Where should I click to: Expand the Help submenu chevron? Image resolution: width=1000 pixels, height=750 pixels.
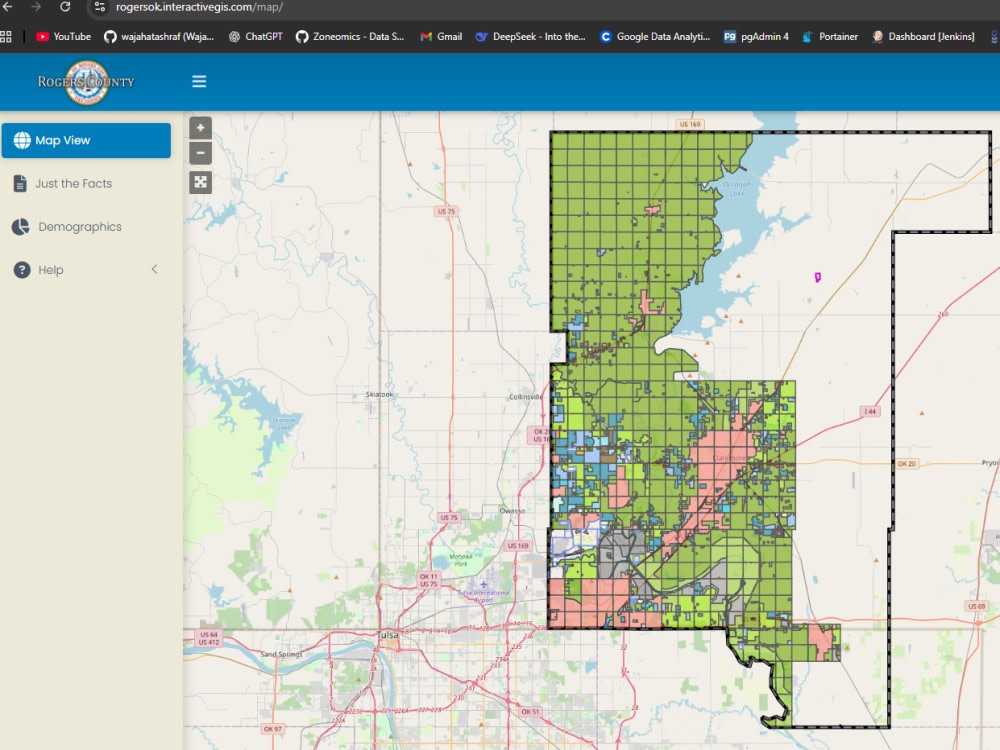point(154,269)
